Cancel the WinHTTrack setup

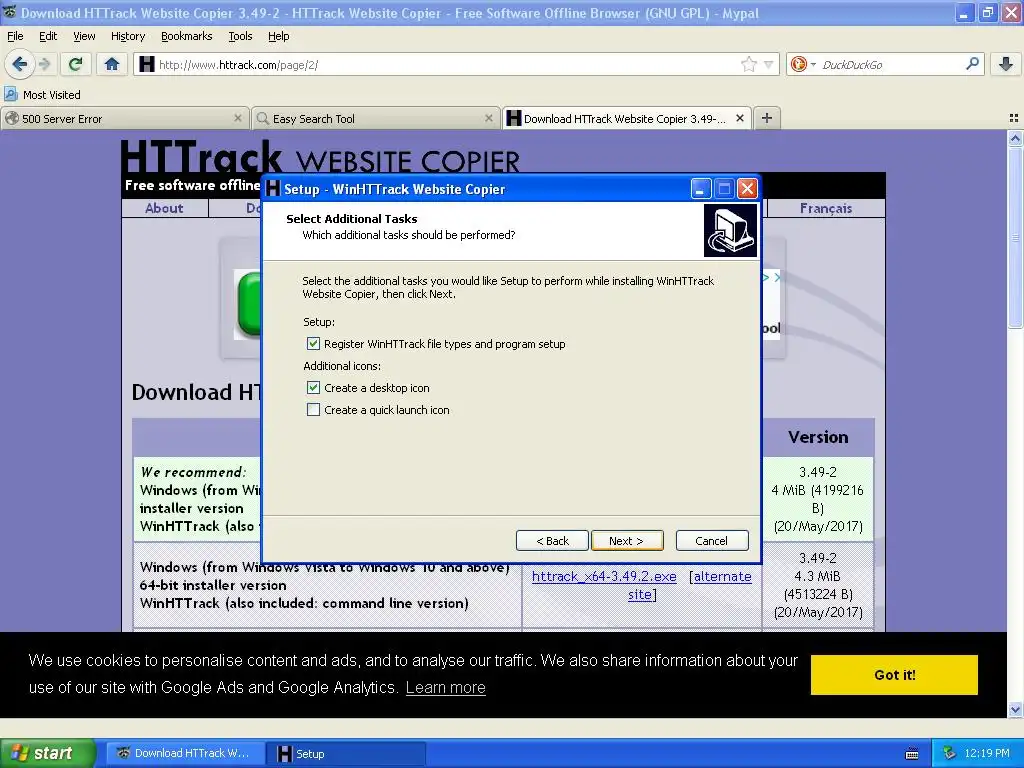[x=712, y=541]
